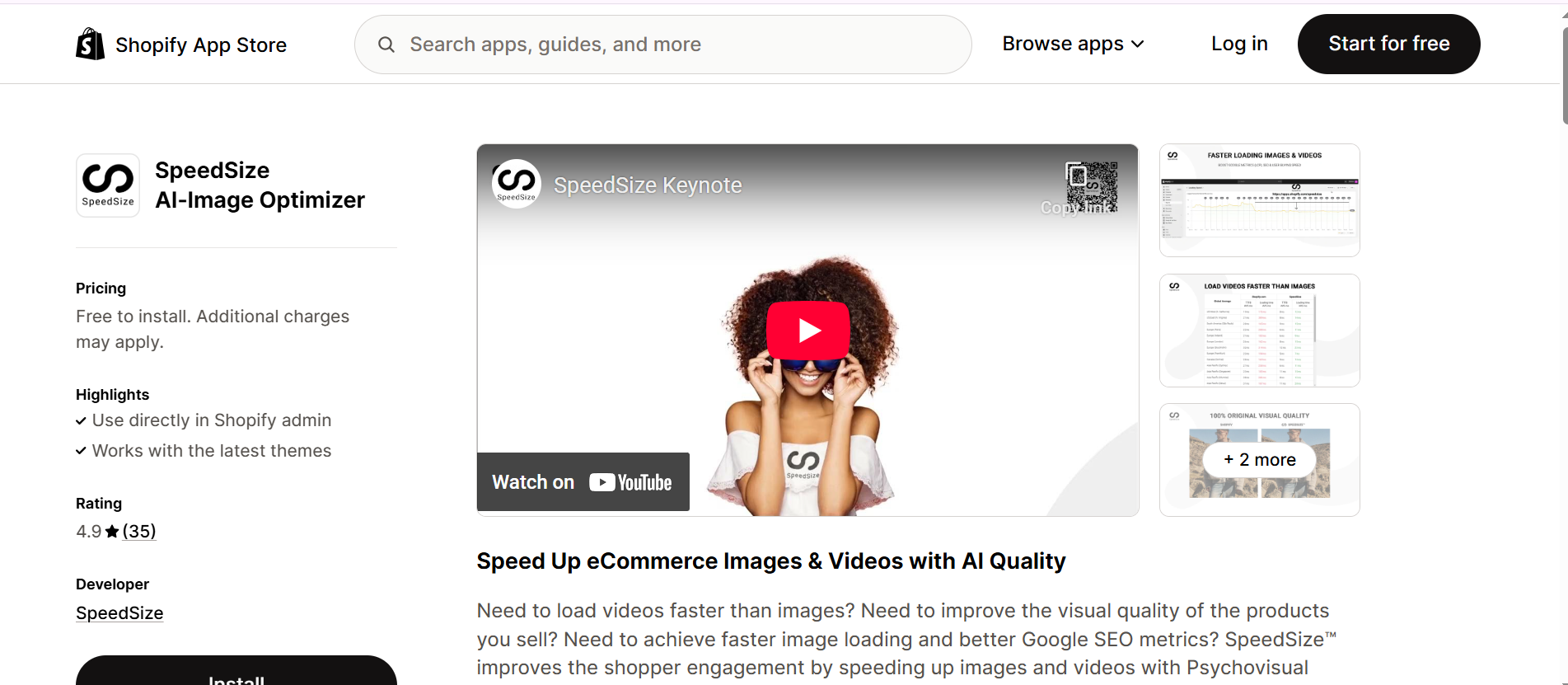Open the (35) reviews link
Screen dimensions: 1568x685
point(139,532)
